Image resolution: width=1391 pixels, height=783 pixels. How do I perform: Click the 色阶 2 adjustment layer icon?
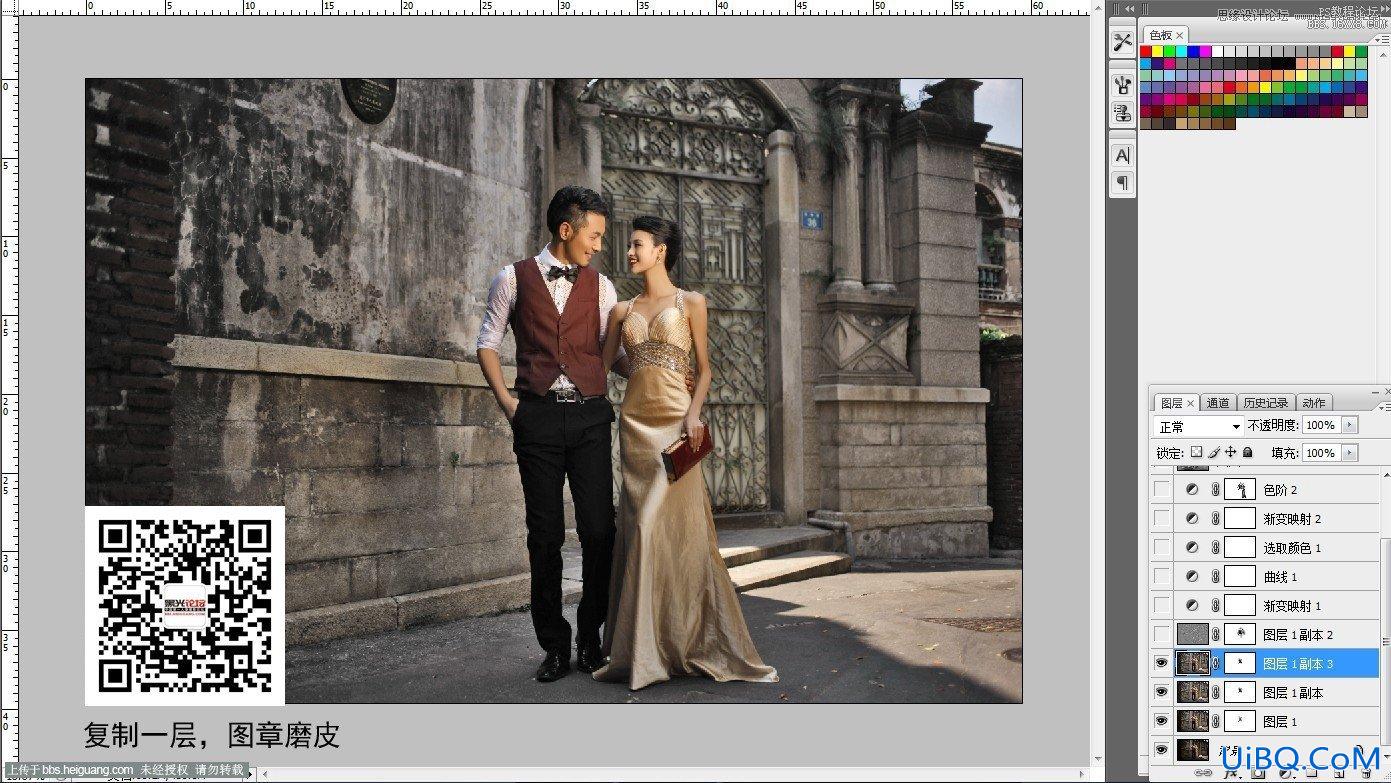[1192, 490]
